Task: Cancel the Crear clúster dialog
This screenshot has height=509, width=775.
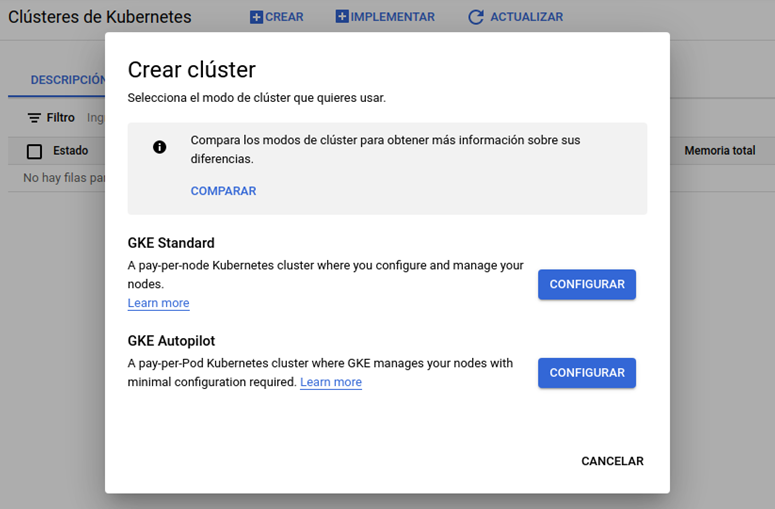Action: (612, 461)
